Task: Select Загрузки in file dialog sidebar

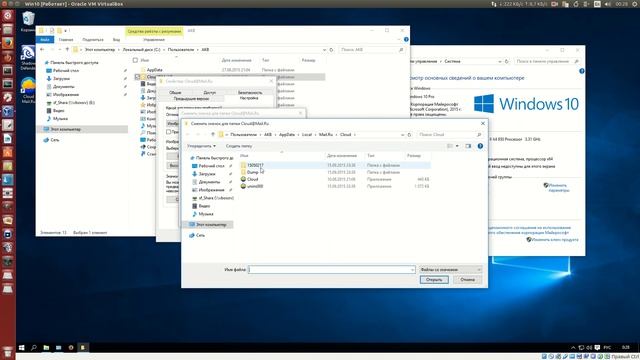Action: (207, 174)
